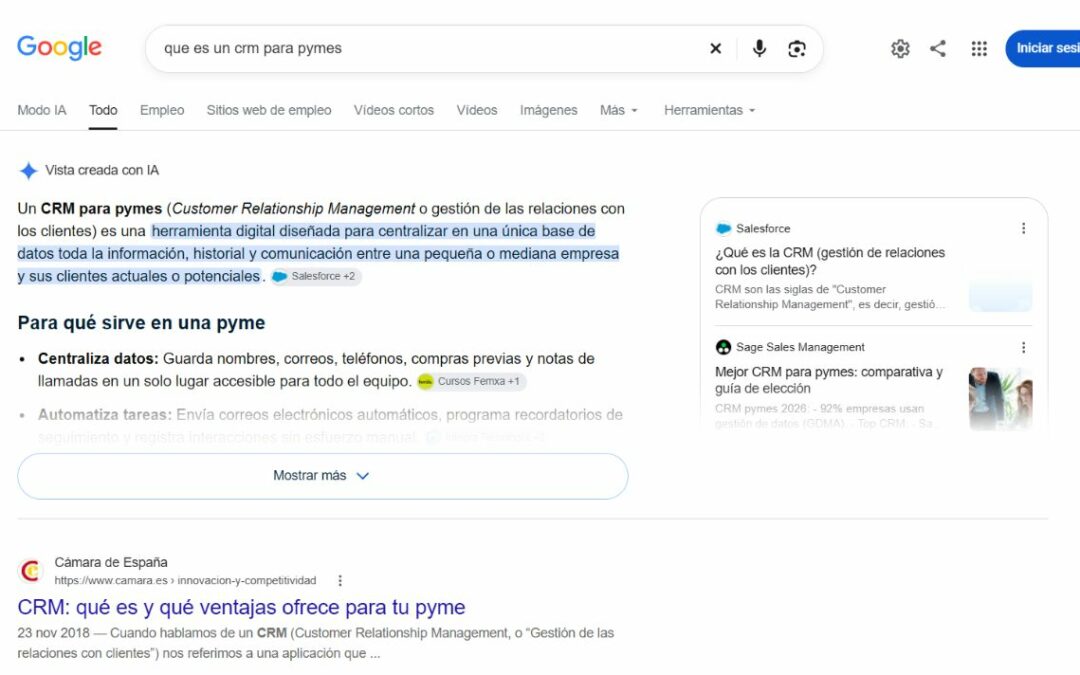Click the Salesforce cloud icon in sources card
This screenshot has width=1080, height=675.
point(723,229)
